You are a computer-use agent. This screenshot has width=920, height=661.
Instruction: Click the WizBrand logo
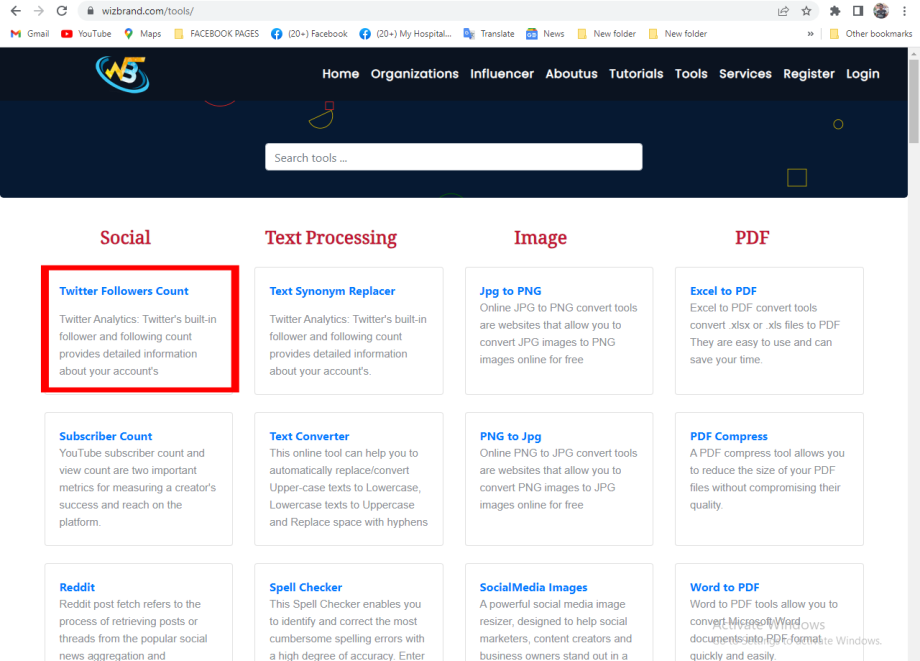click(x=121, y=73)
